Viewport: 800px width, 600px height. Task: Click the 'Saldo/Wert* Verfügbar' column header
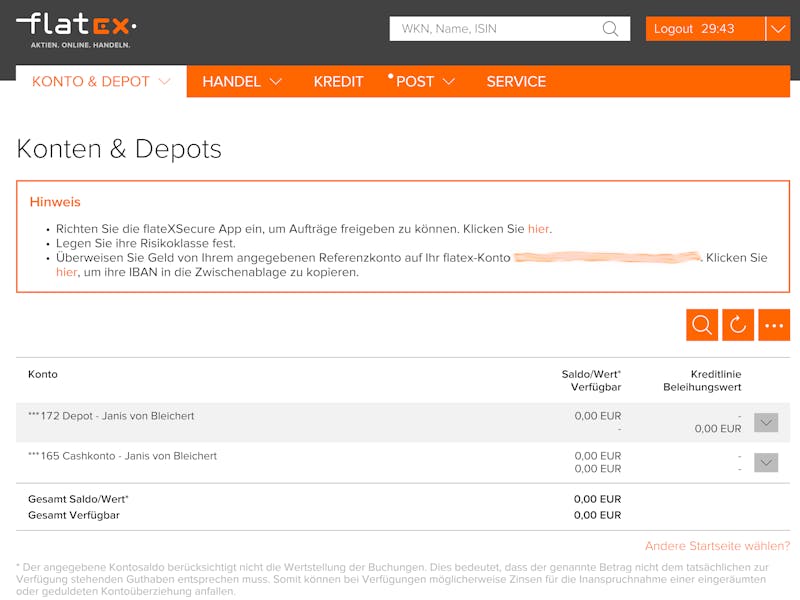[591, 381]
